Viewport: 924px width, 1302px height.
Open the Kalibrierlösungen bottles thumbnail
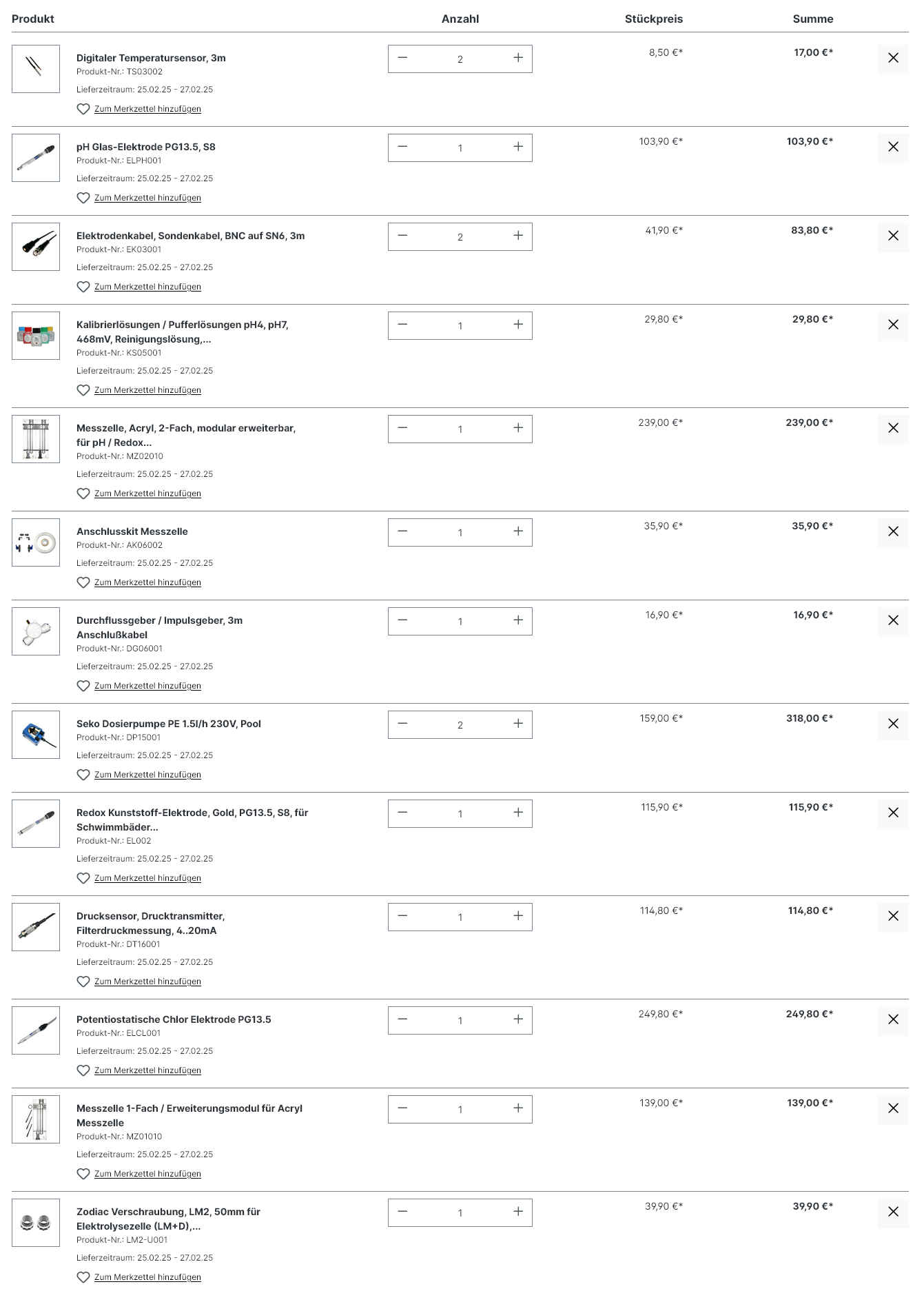[36, 336]
